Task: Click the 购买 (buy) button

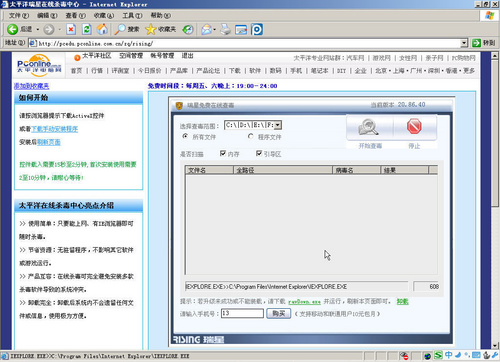Action: 278,313
